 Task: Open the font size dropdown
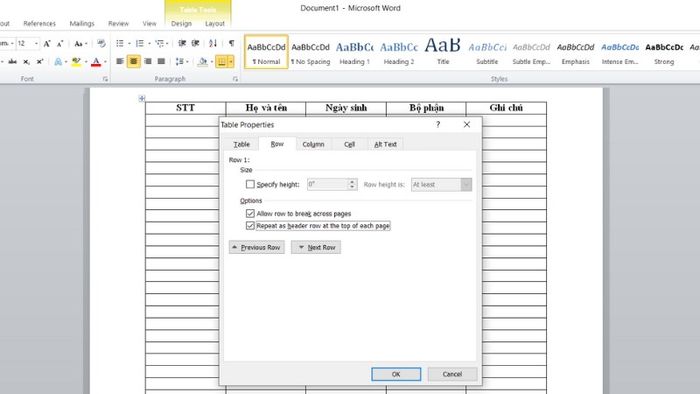coord(36,43)
